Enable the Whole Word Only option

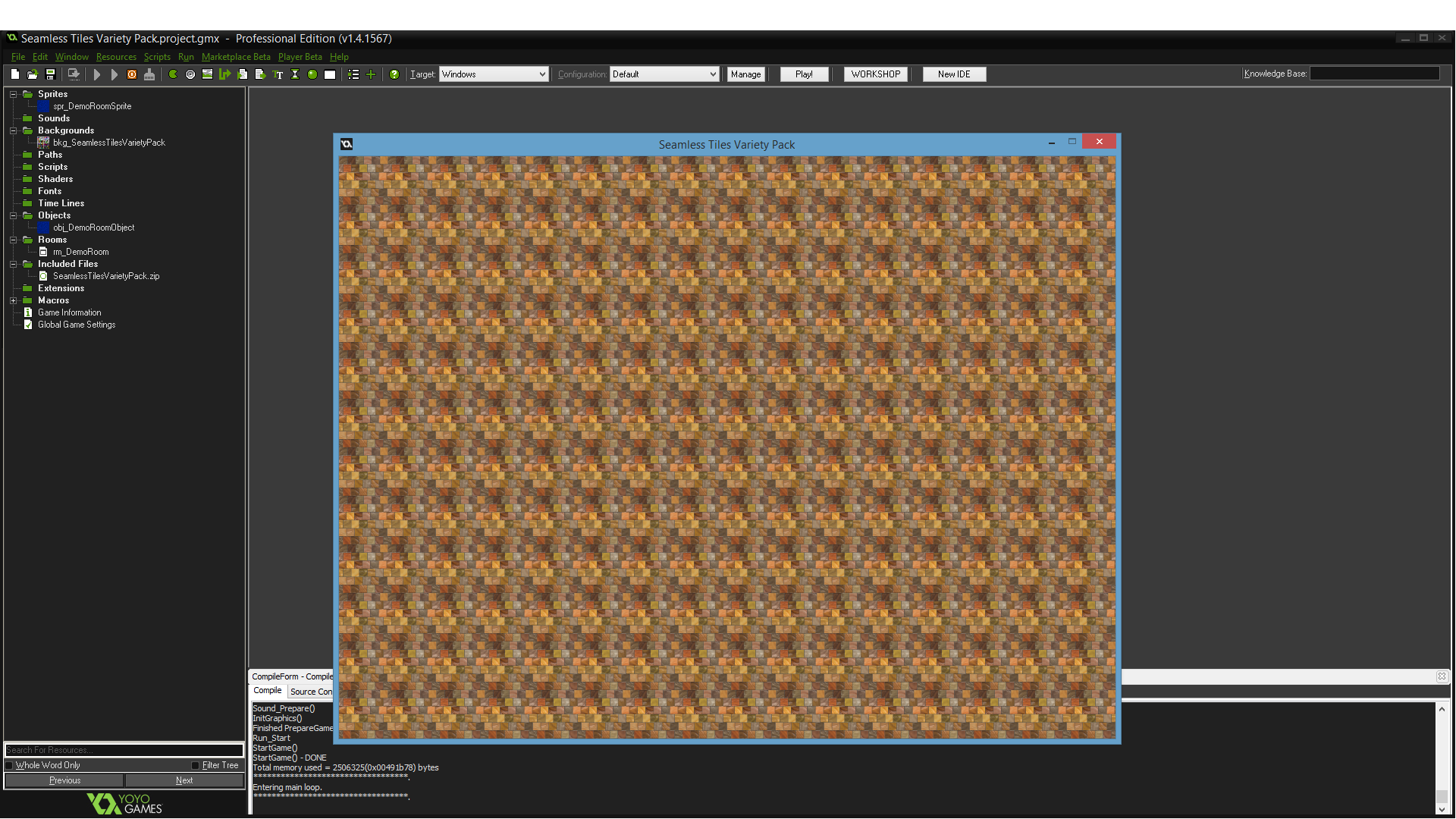[9, 765]
